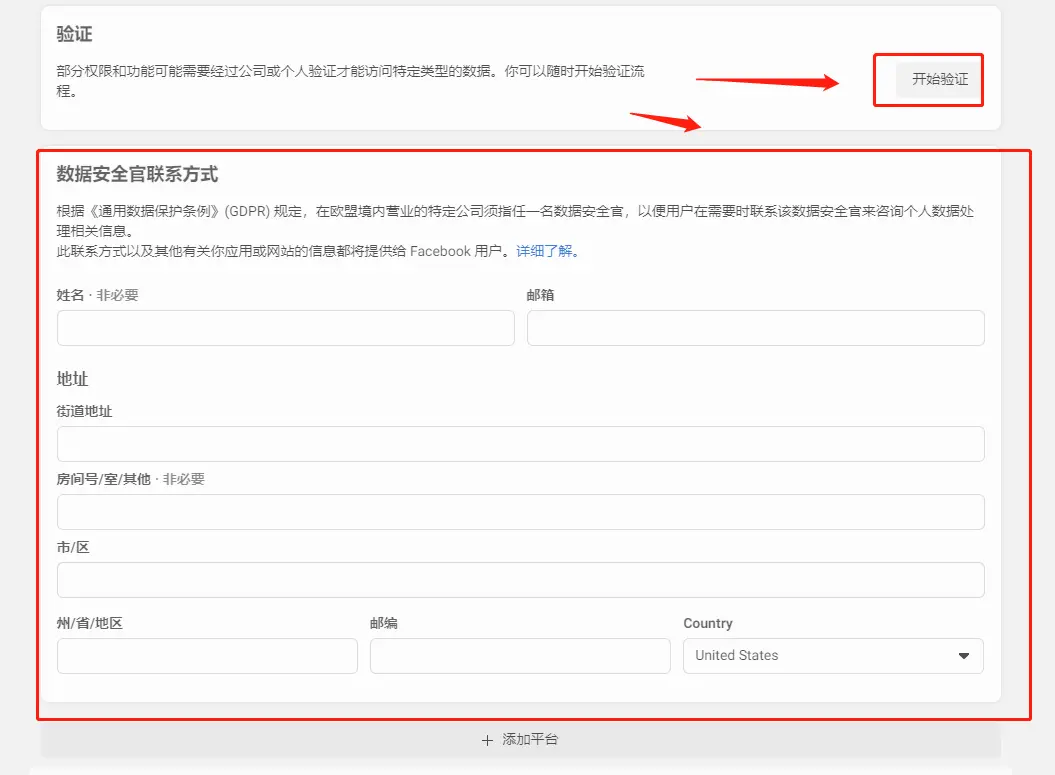This screenshot has width=1055, height=775.
Task: Click the 验证 section heading
Action: pyautogui.click(x=74, y=34)
